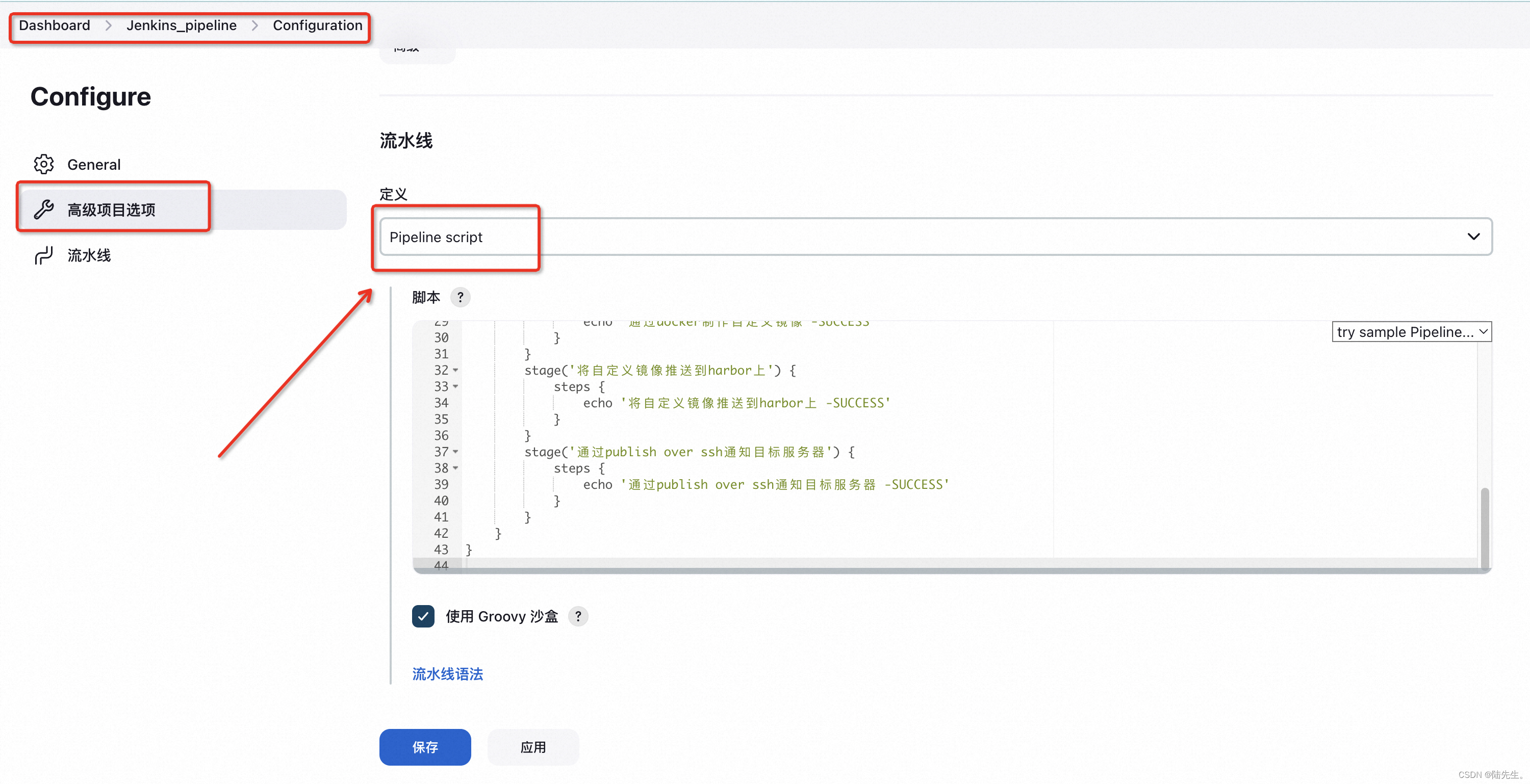Click the 流水线 pipeline icon in sidebar
This screenshot has width=1530, height=784.
[x=43, y=255]
